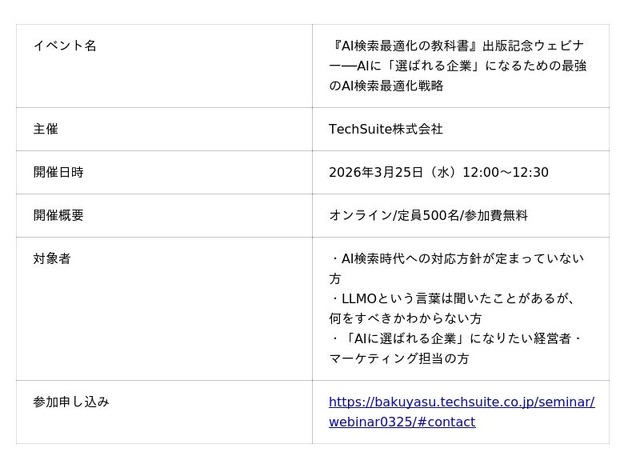
Task: Click the word "オンライン" in overview
Action: [360, 215]
